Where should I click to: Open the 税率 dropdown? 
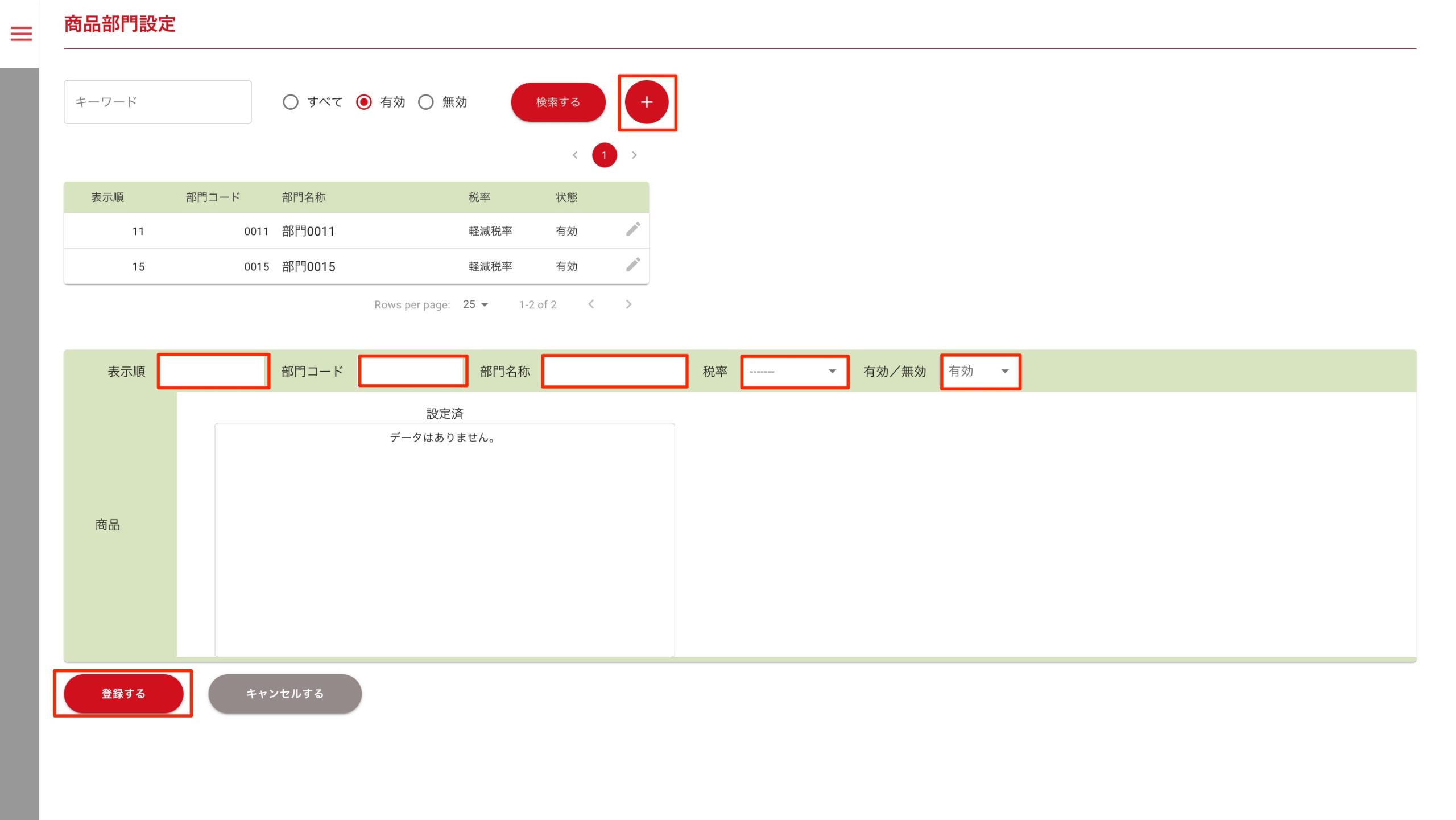(794, 372)
